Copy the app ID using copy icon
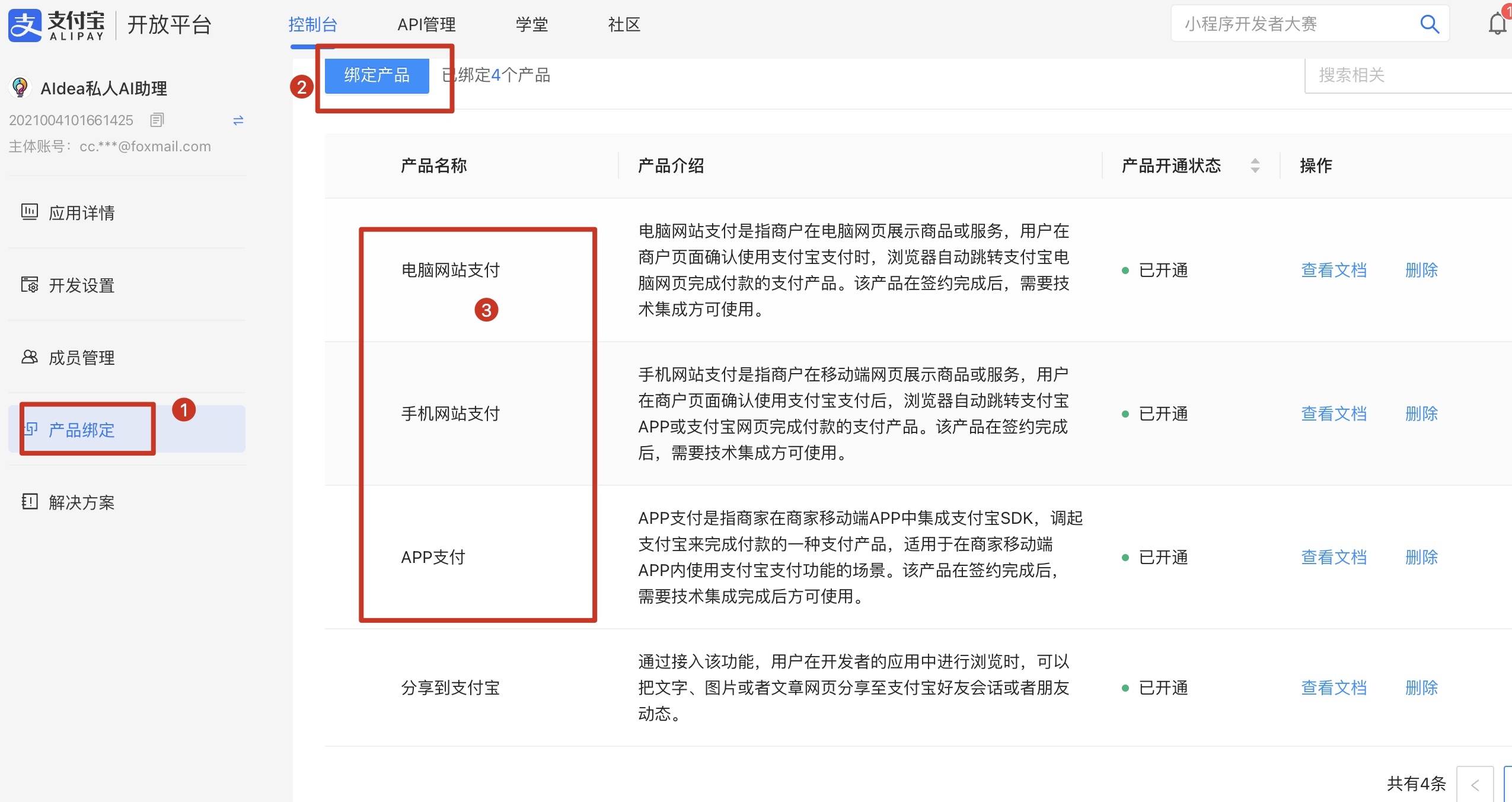This screenshot has height=802, width=1512. pos(157,120)
